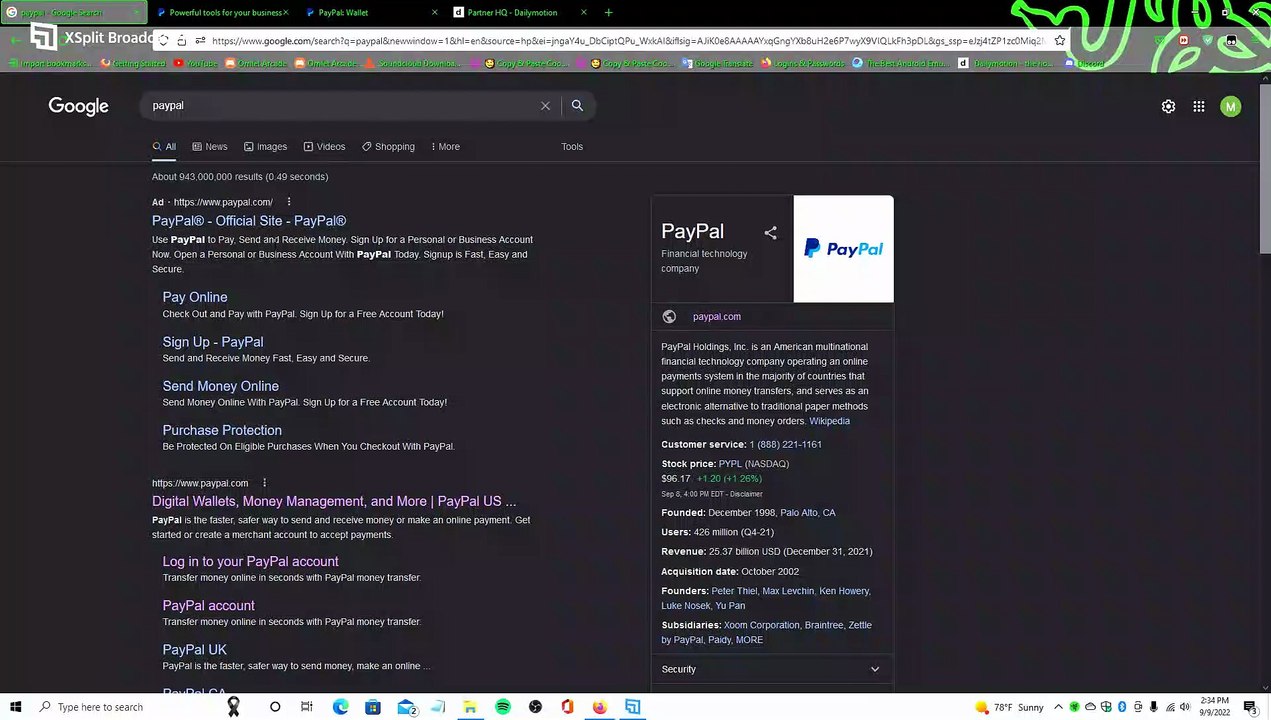The image size is (1271, 720).
Task: Open paypal.com link in knowledge panel
Action: click(717, 316)
